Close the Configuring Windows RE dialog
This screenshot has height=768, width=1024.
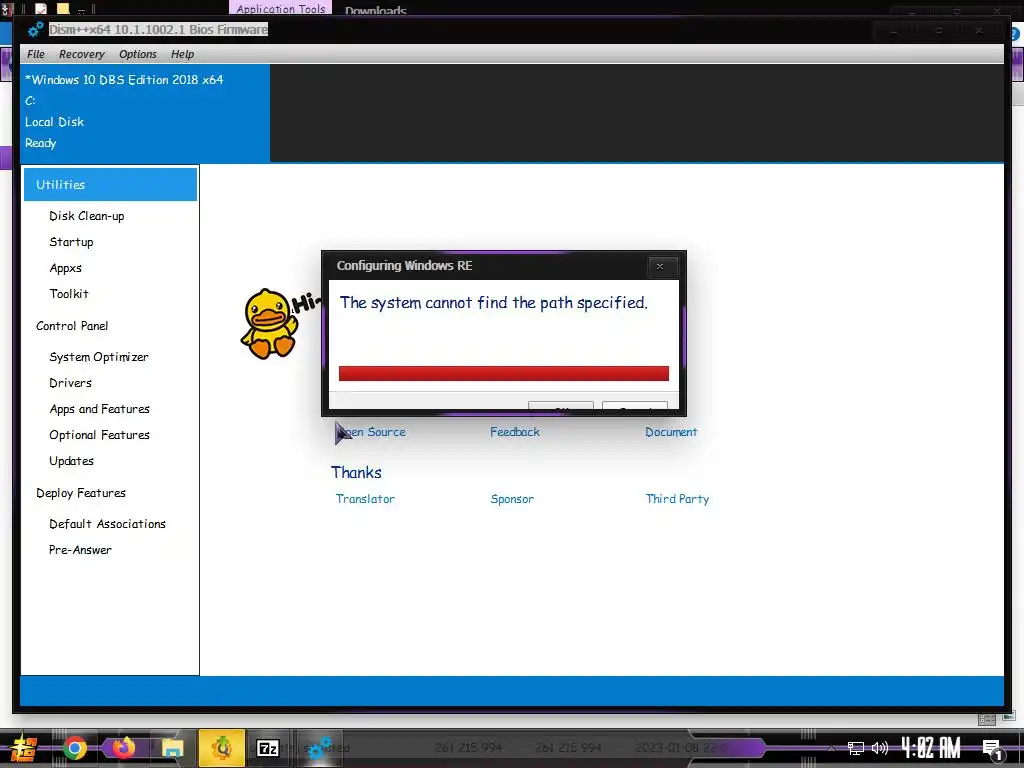[660, 266]
